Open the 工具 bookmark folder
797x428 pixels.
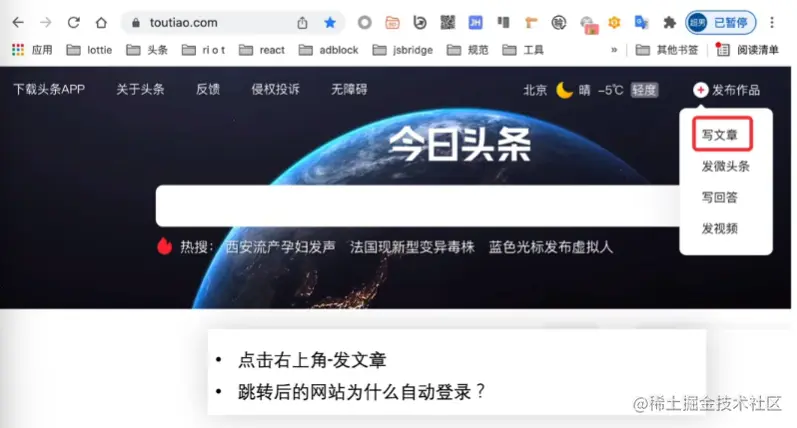coord(523,50)
